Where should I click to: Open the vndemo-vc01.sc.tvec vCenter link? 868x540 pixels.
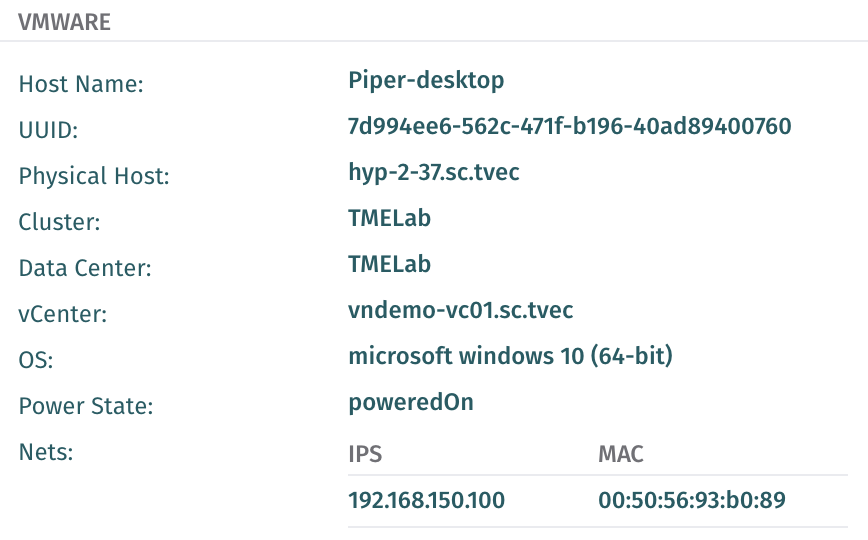click(x=460, y=310)
